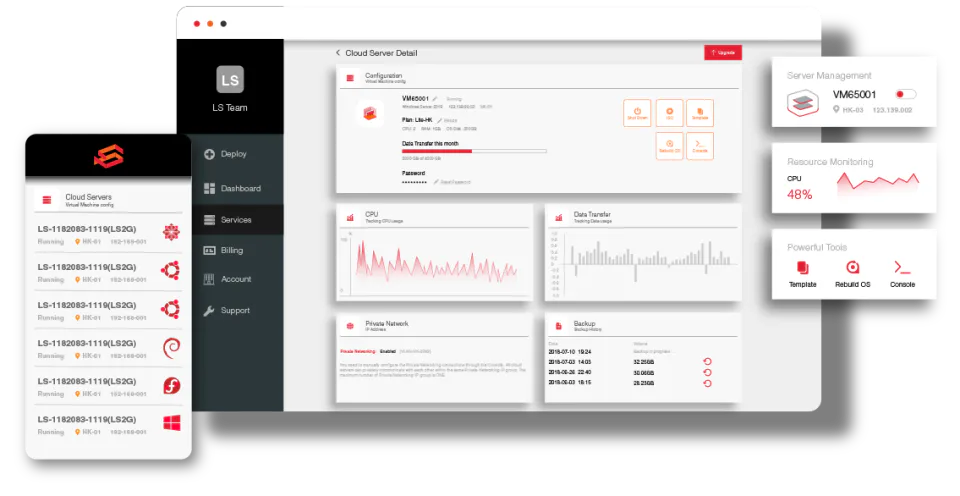Click the 48% CPU value in Resource Monitoring
Screen dimensions: 960x496
(x=800, y=195)
